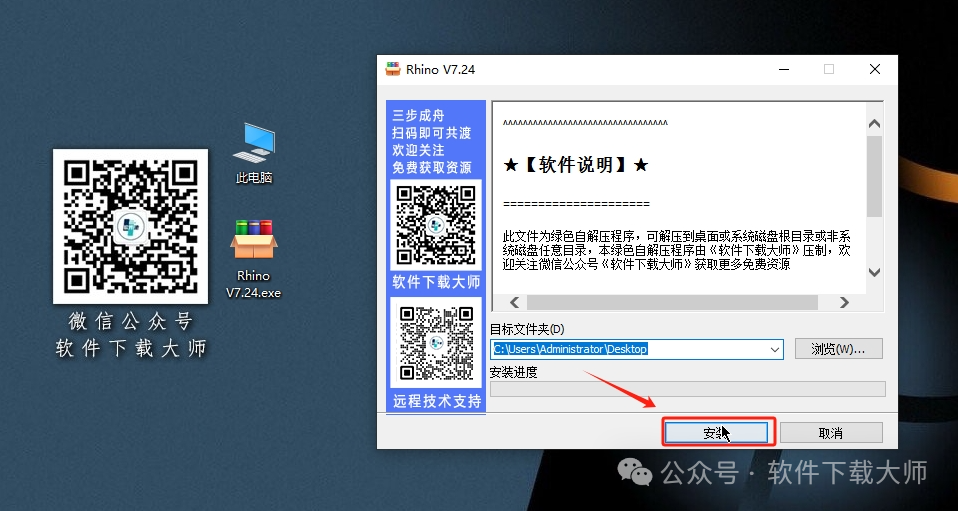Click the ★【软件说明】★ heading text

coord(575,165)
